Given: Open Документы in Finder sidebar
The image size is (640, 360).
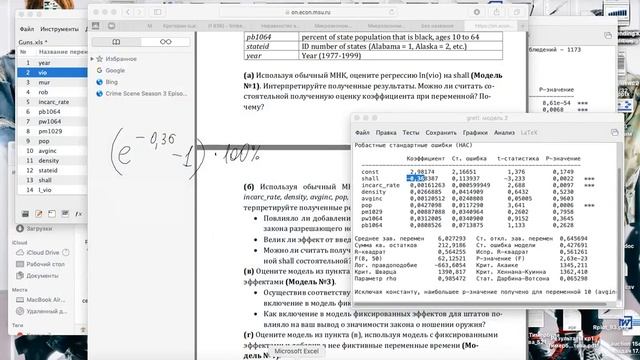Looking at the screenshot, I should pos(37,276).
